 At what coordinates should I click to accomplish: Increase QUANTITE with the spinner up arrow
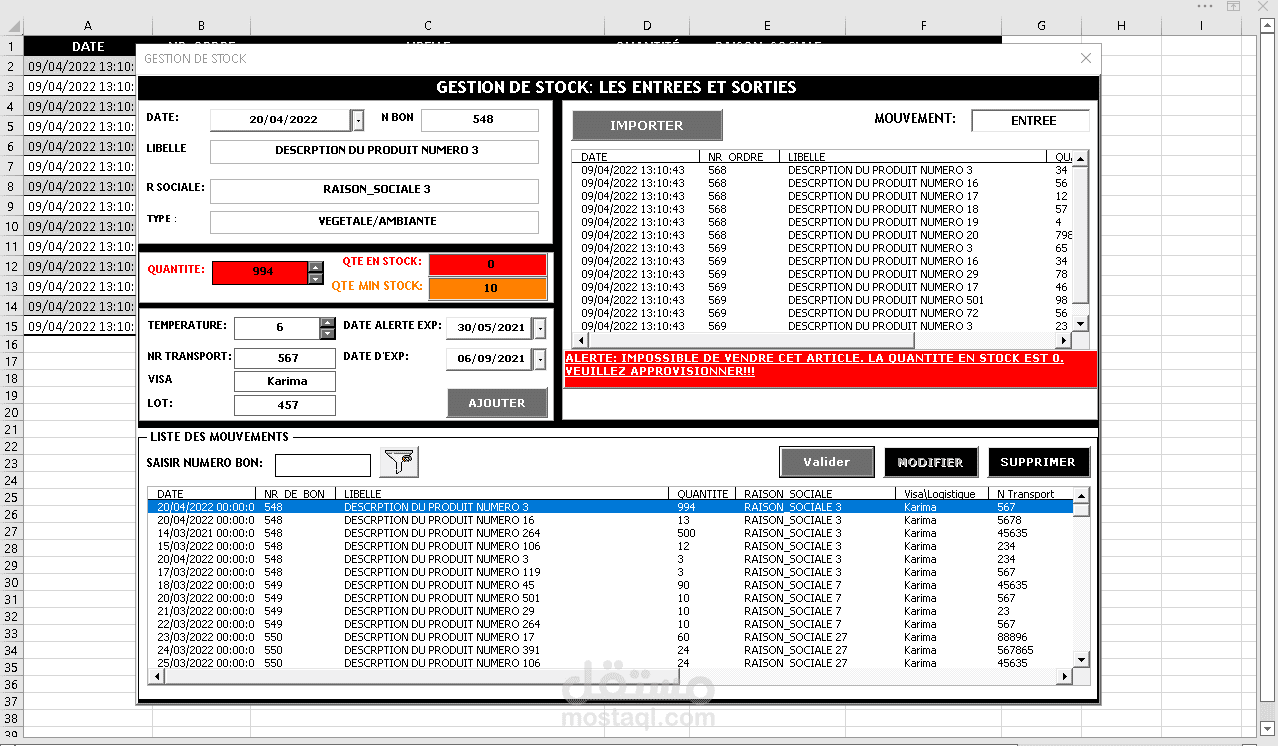pos(315,266)
